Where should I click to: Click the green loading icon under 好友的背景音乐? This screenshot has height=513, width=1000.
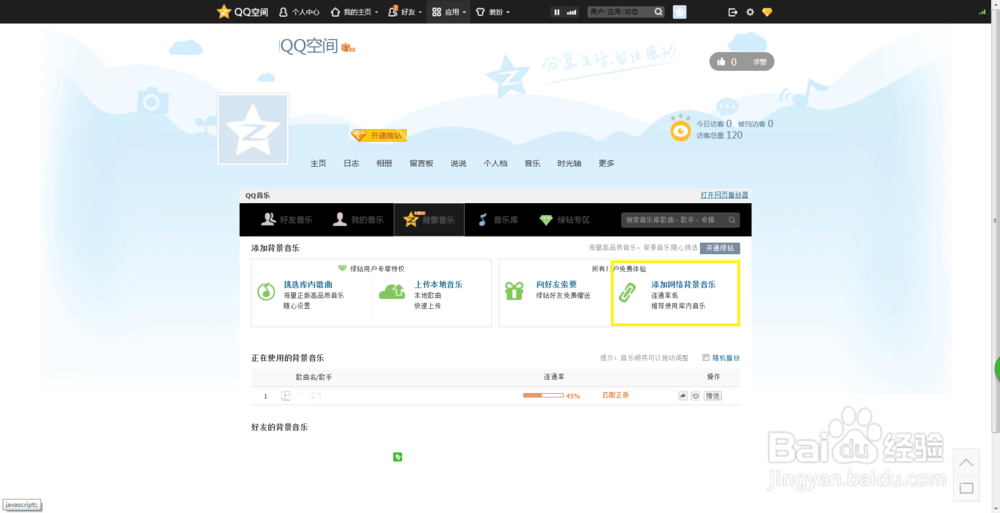[x=397, y=457]
